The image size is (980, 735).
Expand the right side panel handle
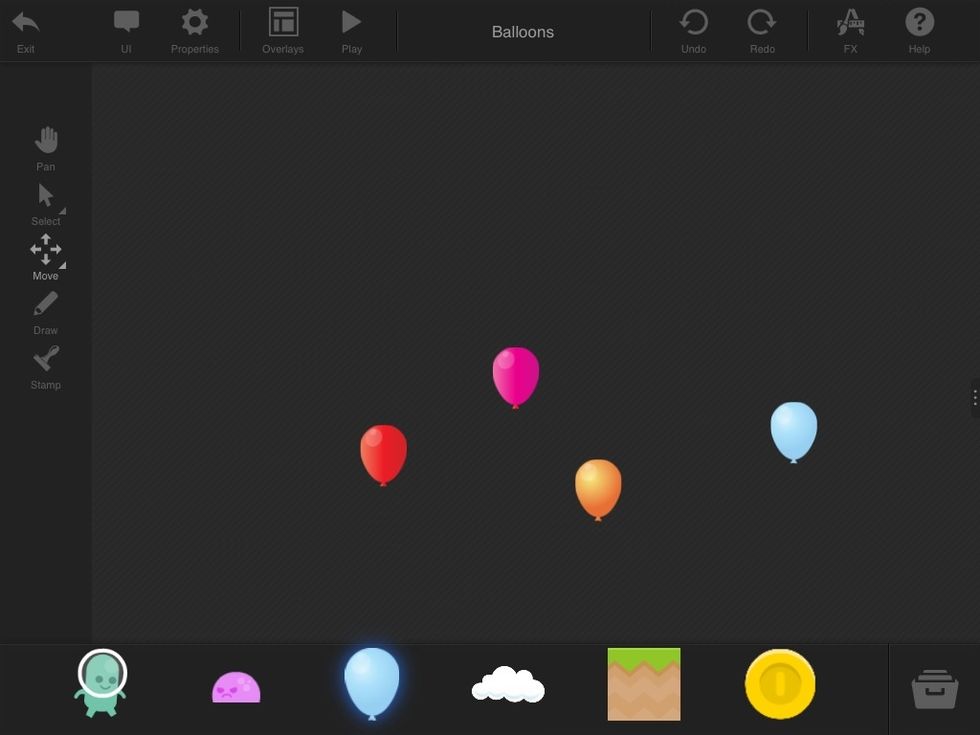point(975,397)
